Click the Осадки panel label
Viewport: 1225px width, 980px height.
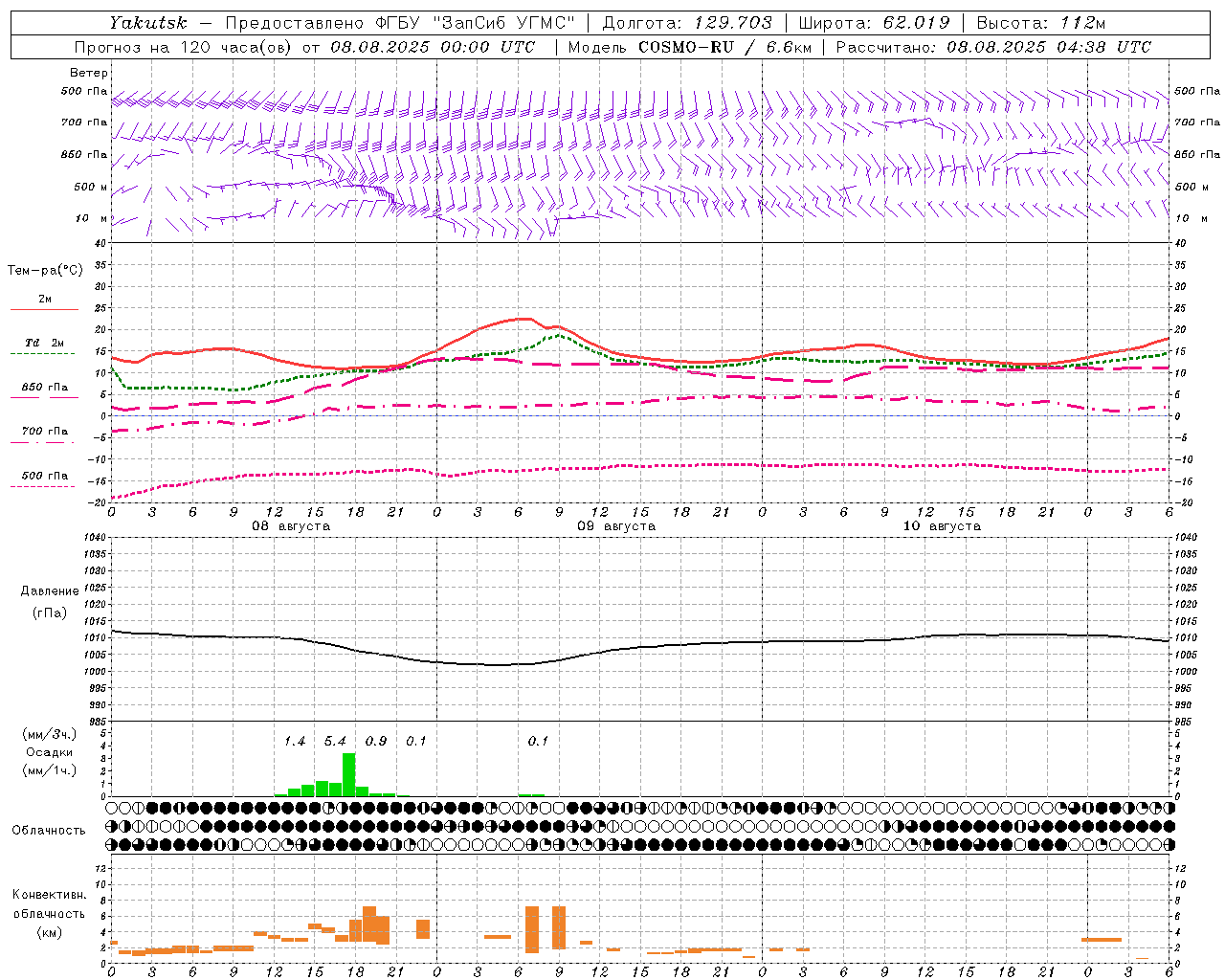[49, 752]
